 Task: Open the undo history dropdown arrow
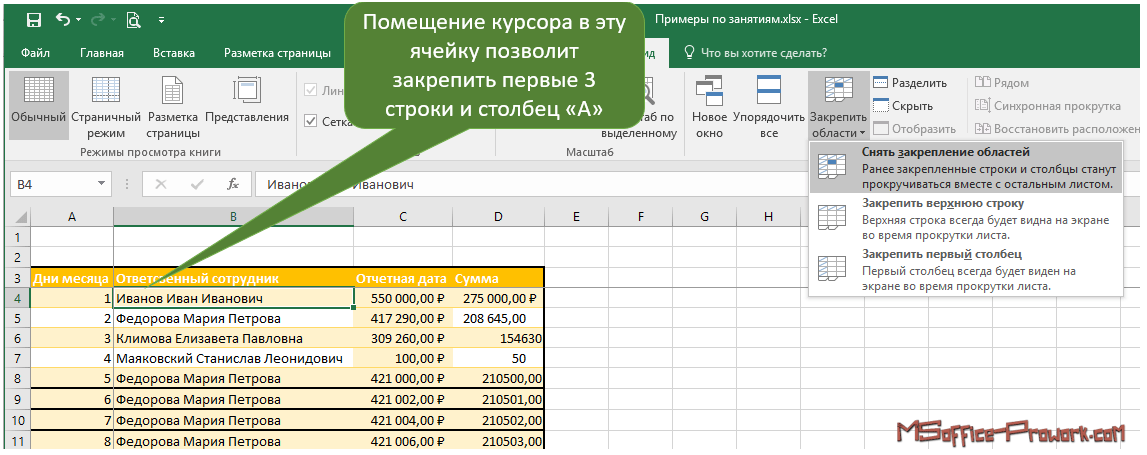click(x=78, y=20)
